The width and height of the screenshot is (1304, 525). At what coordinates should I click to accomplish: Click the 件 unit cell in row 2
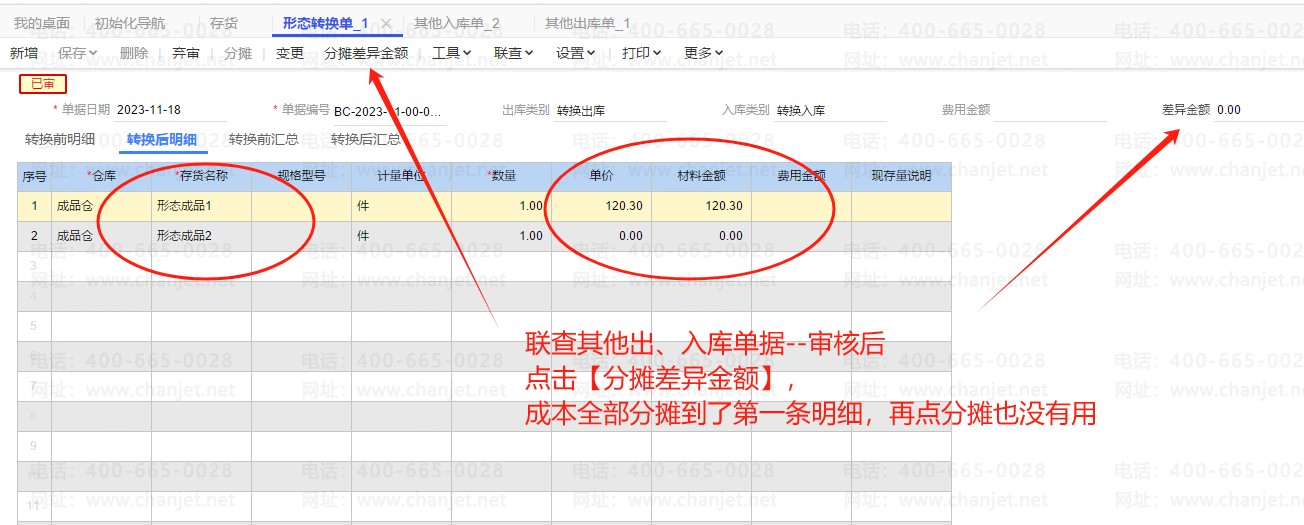click(401, 236)
